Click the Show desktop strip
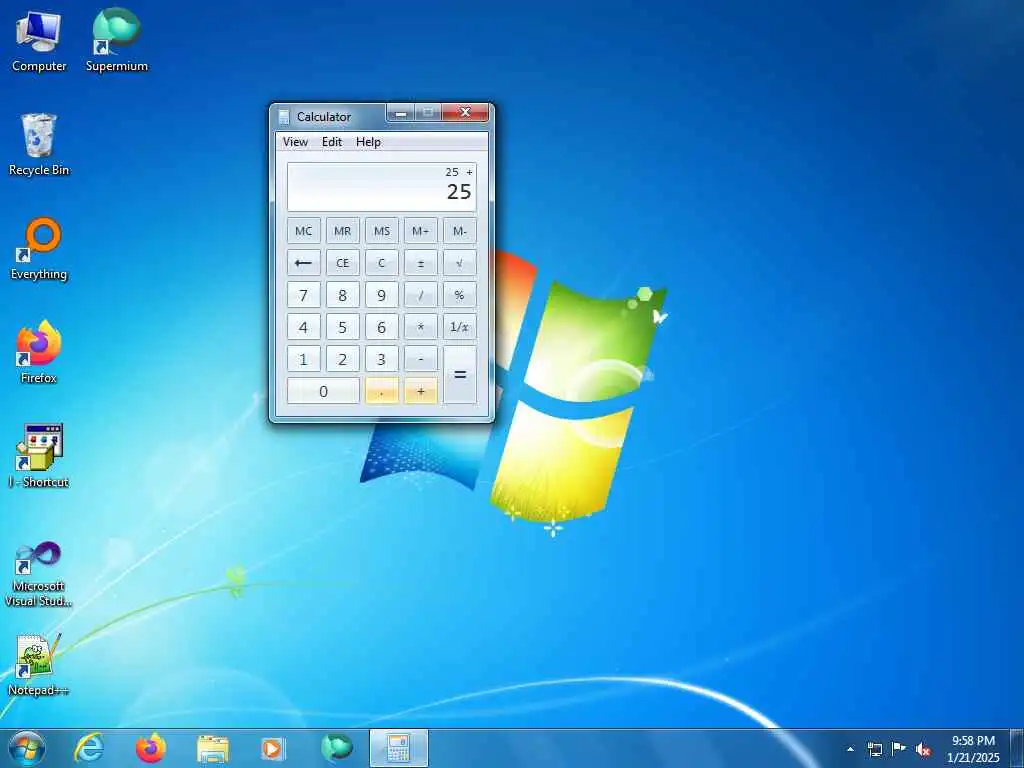Screen dimensions: 1024x768 pos(1017,748)
